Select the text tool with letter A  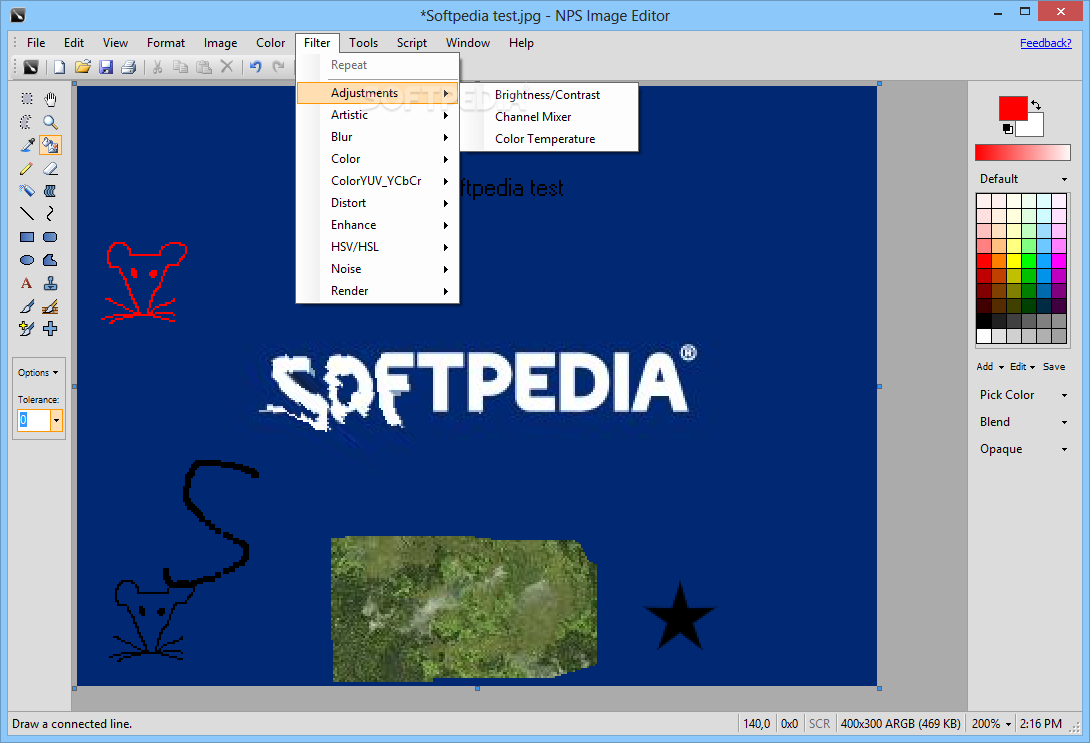pos(26,283)
